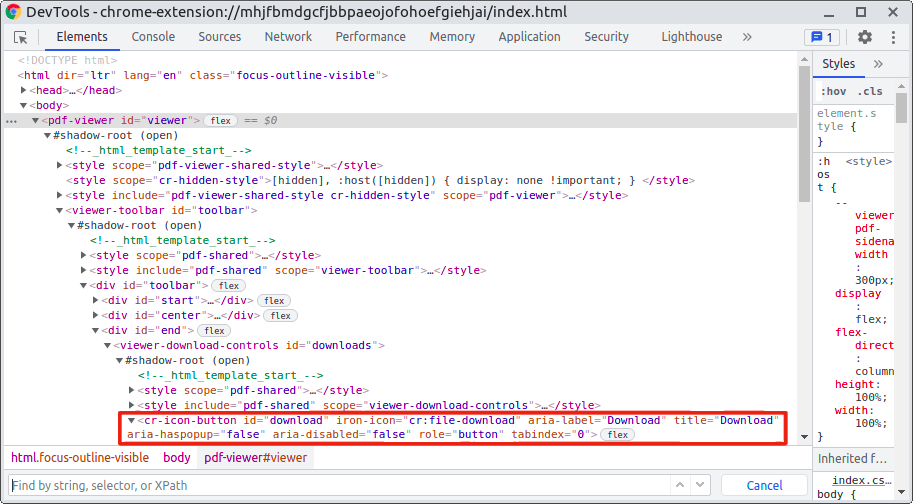913x504 pixels.
Task: Click the flex badge beside div id center
Action: point(280,315)
